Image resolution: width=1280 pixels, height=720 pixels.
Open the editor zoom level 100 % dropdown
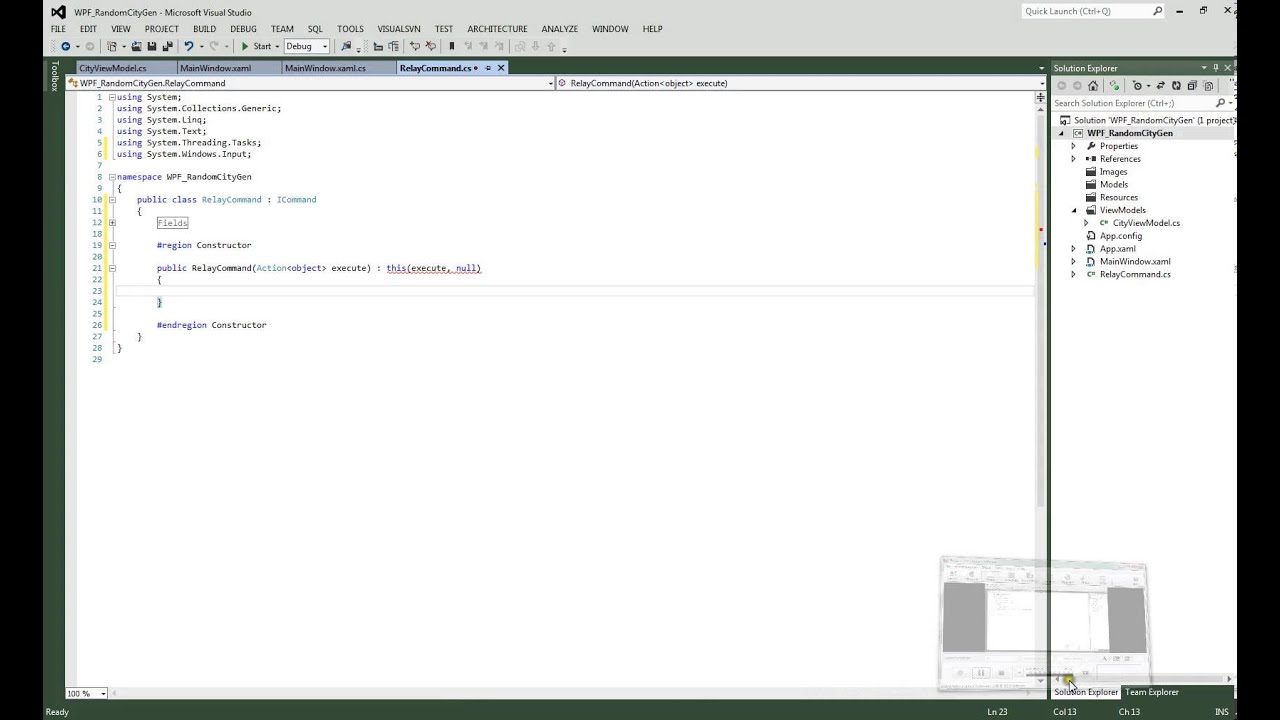point(86,693)
